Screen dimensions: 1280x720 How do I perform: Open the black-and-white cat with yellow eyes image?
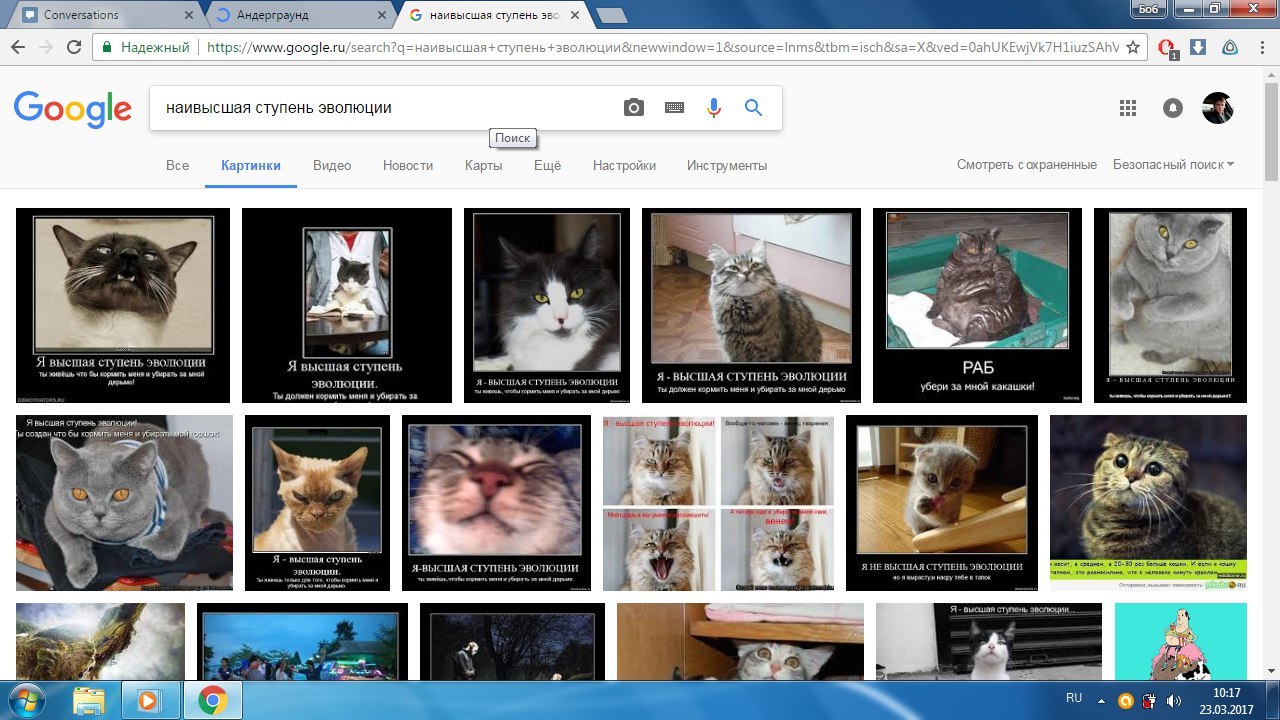click(x=546, y=305)
